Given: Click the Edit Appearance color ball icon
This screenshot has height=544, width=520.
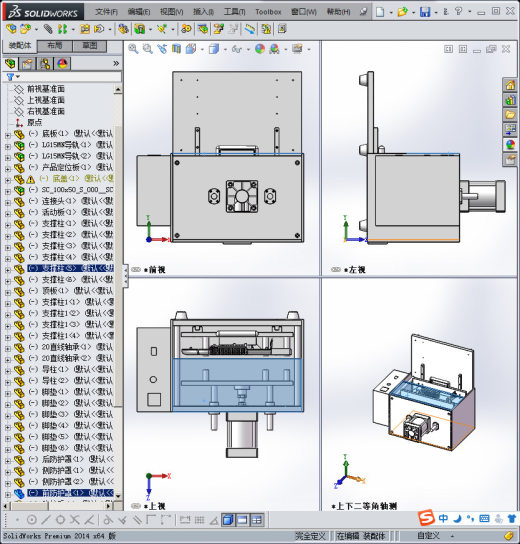Looking at the screenshot, I should click(x=260, y=49).
